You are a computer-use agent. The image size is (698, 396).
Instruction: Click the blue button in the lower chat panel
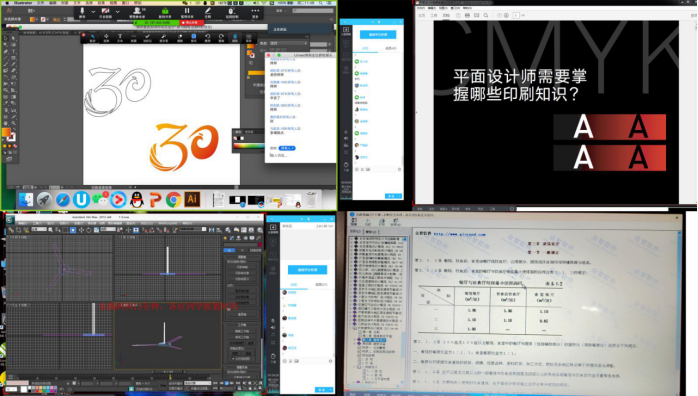pyautogui.click(x=307, y=270)
